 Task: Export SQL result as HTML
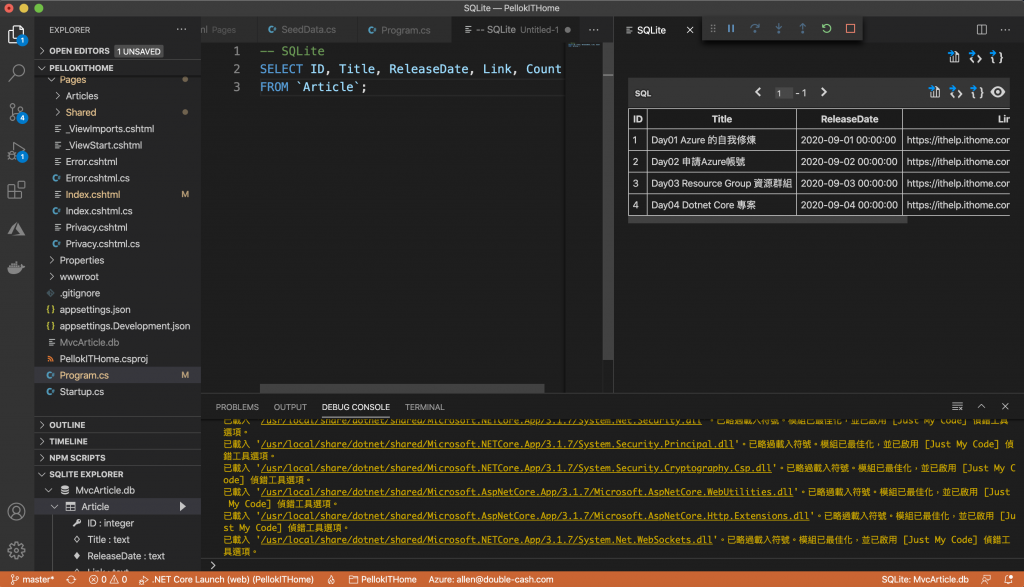click(x=955, y=92)
